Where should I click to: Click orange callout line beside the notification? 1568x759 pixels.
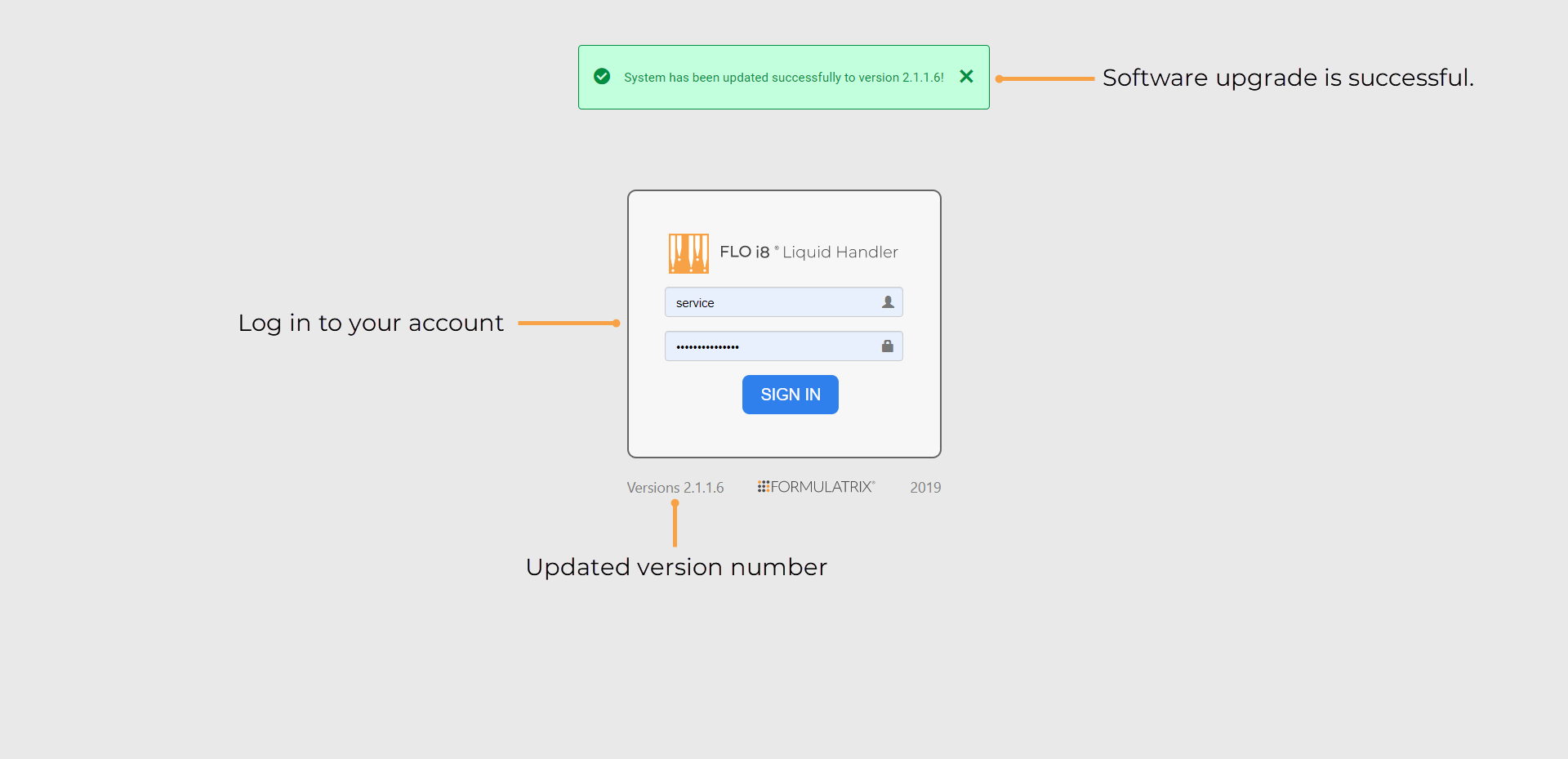tap(1045, 79)
